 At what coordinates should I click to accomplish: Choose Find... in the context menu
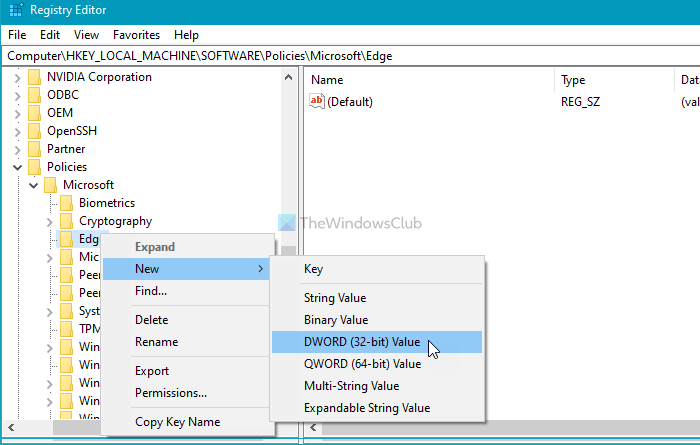coord(186,291)
